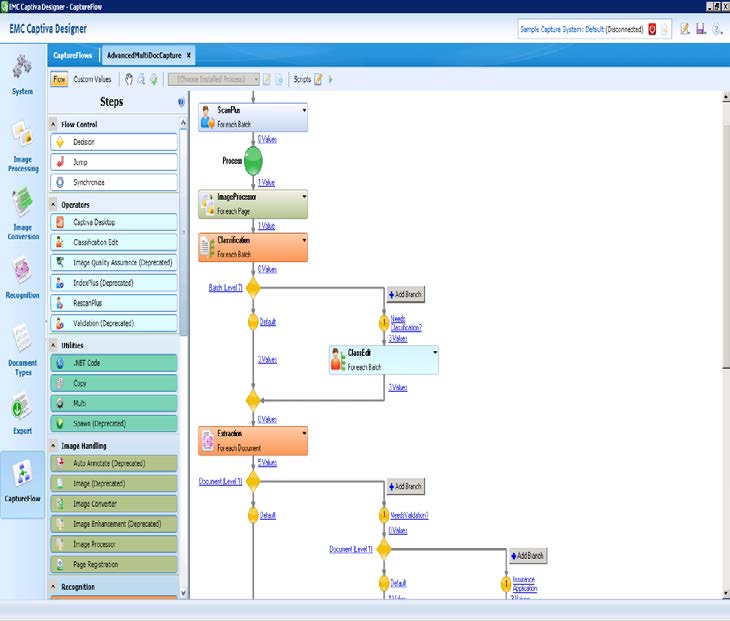Click the green arrow after Scripts
The image size is (730, 621).
331,79
